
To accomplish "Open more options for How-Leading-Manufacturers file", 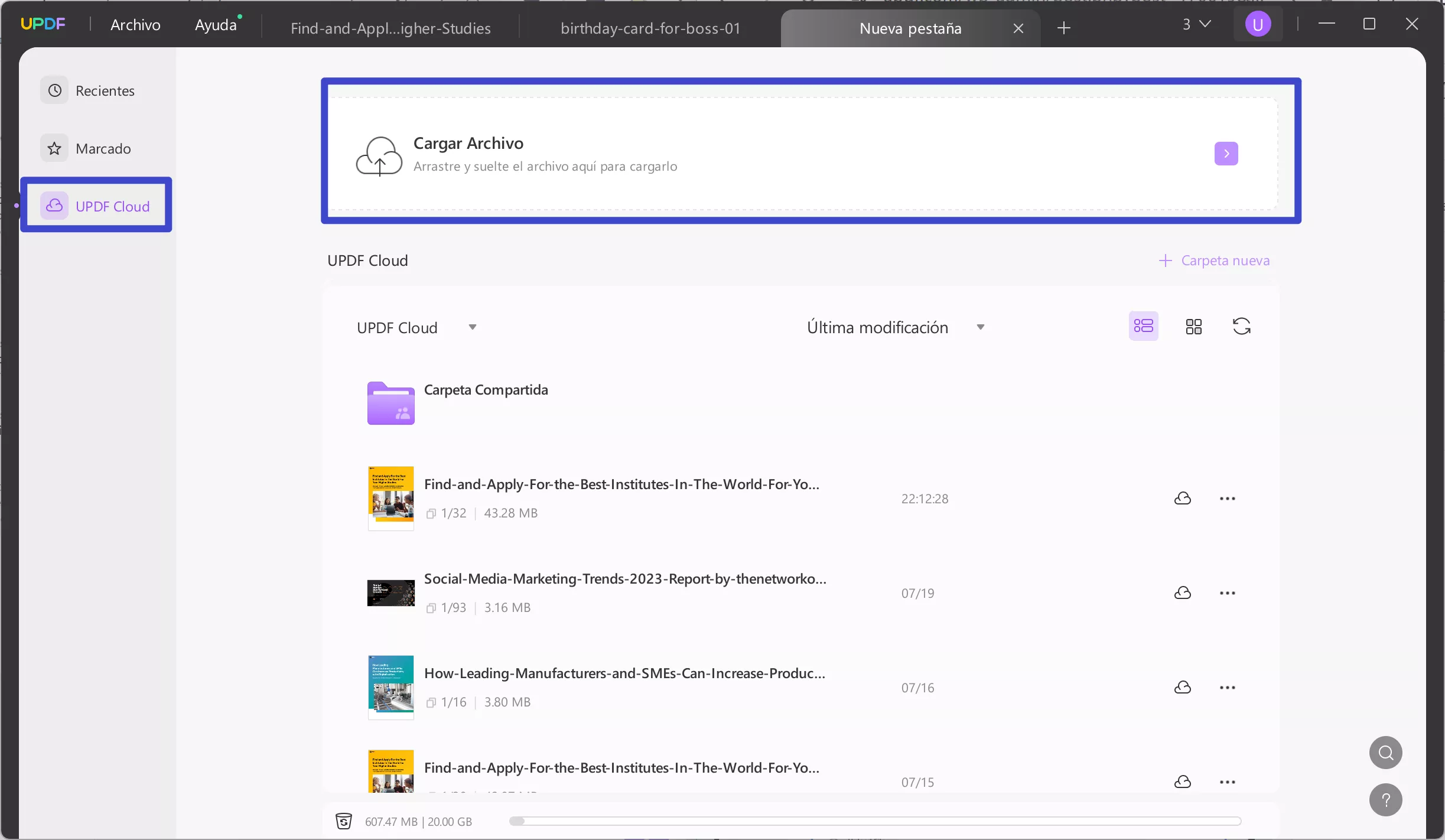I will [1228, 688].
